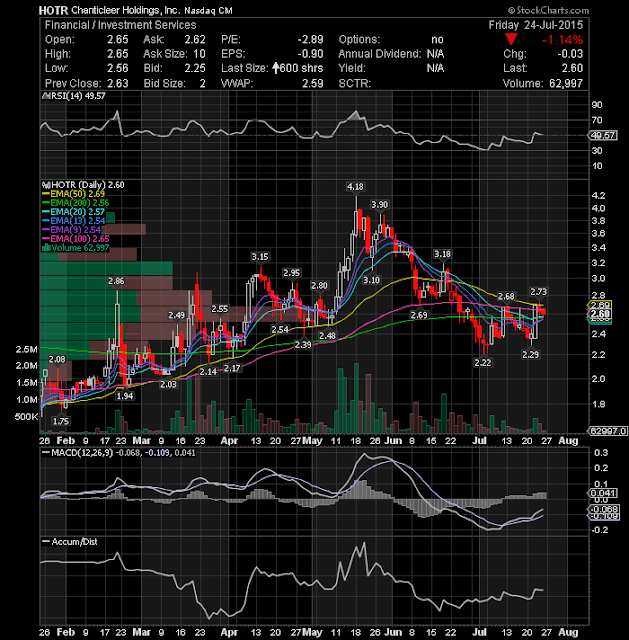This screenshot has height=640, width=629.
Task: Click the HOTR ticker symbol in the title
Action: click(53, 10)
